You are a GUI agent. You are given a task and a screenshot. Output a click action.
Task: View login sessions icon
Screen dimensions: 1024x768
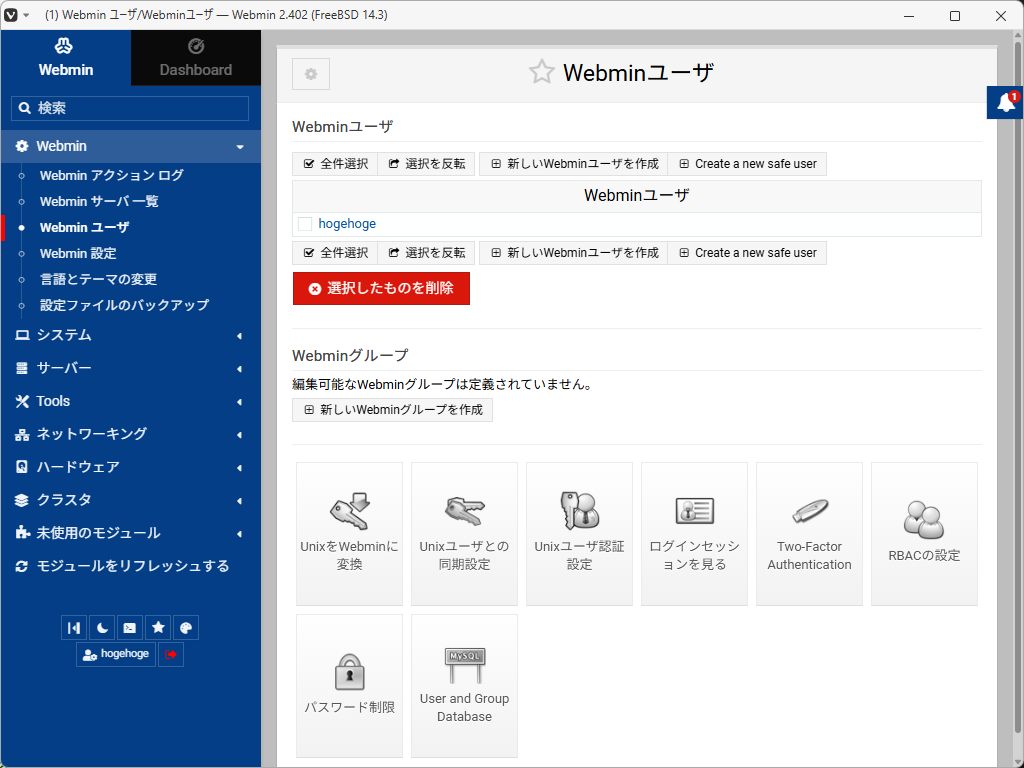pyautogui.click(x=694, y=534)
